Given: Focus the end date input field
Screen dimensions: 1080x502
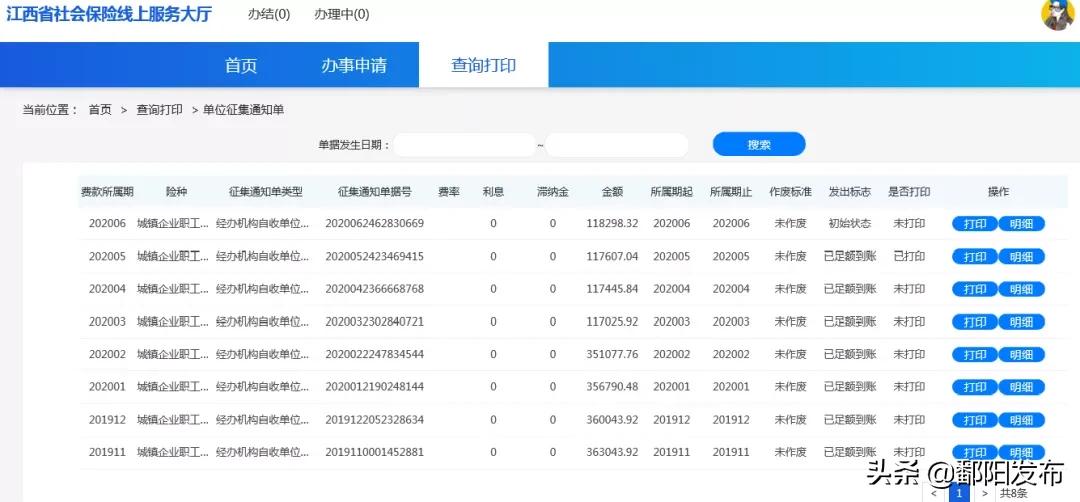Looking at the screenshot, I should click(x=617, y=145).
